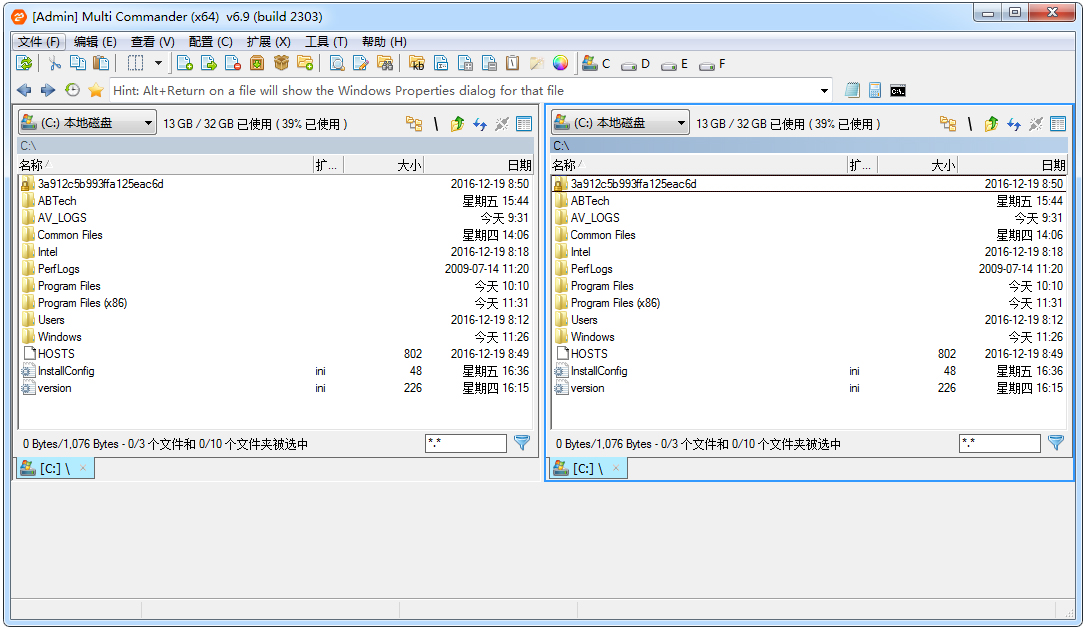
Task: Expand left panel drive selector dropdown
Action: click(x=148, y=123)
